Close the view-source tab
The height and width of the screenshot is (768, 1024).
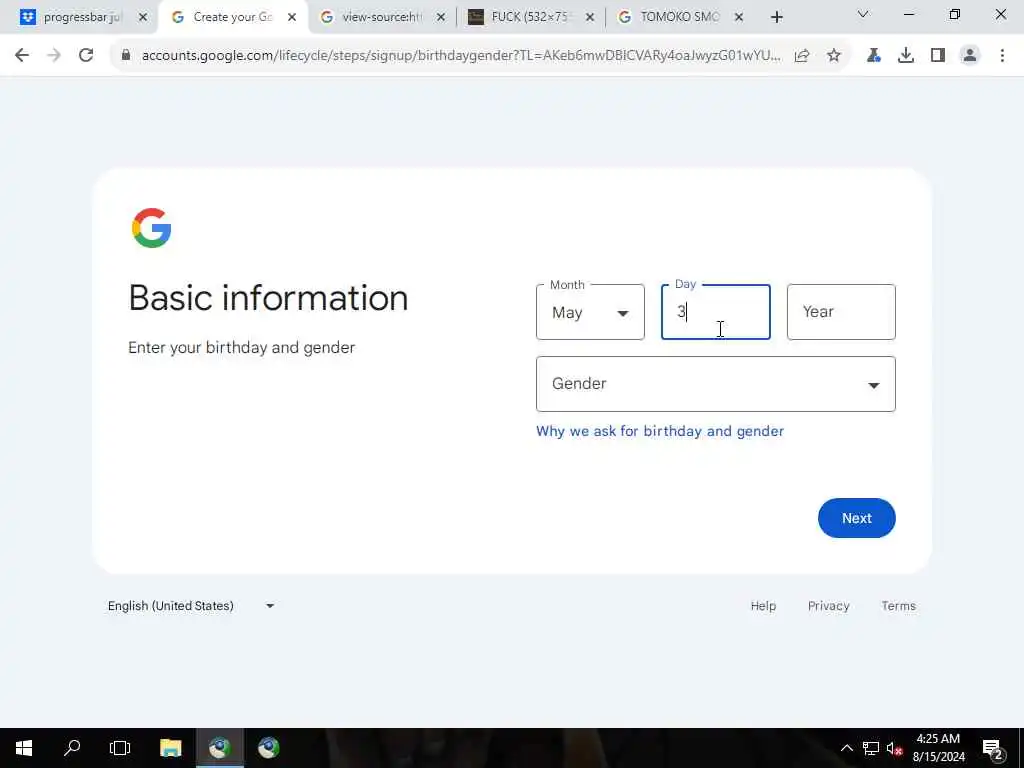click(x=441, y=17)
